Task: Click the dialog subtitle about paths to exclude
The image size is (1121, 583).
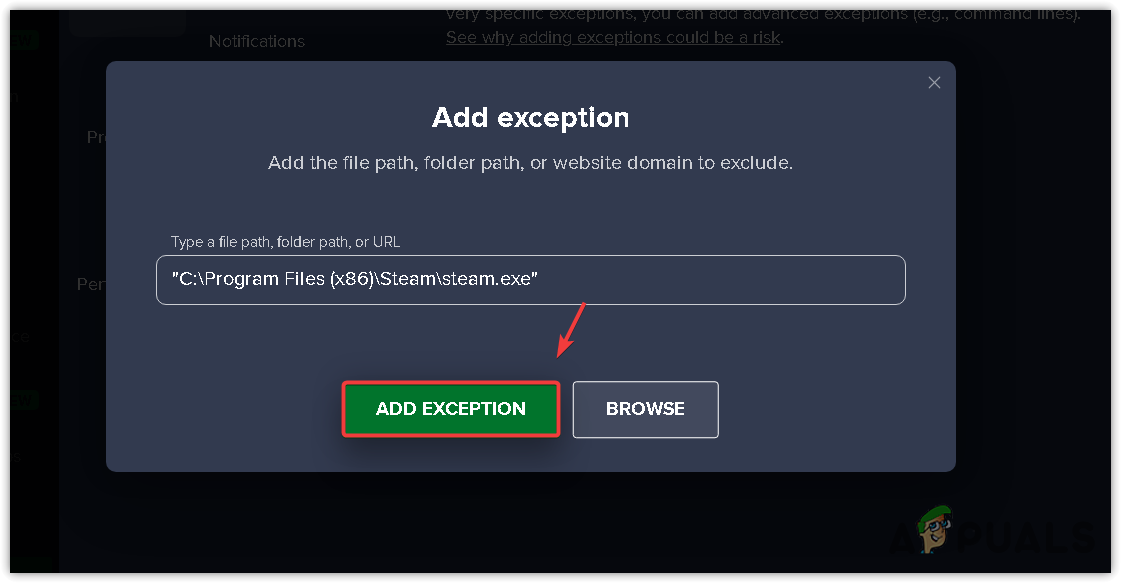Action: 530,163
